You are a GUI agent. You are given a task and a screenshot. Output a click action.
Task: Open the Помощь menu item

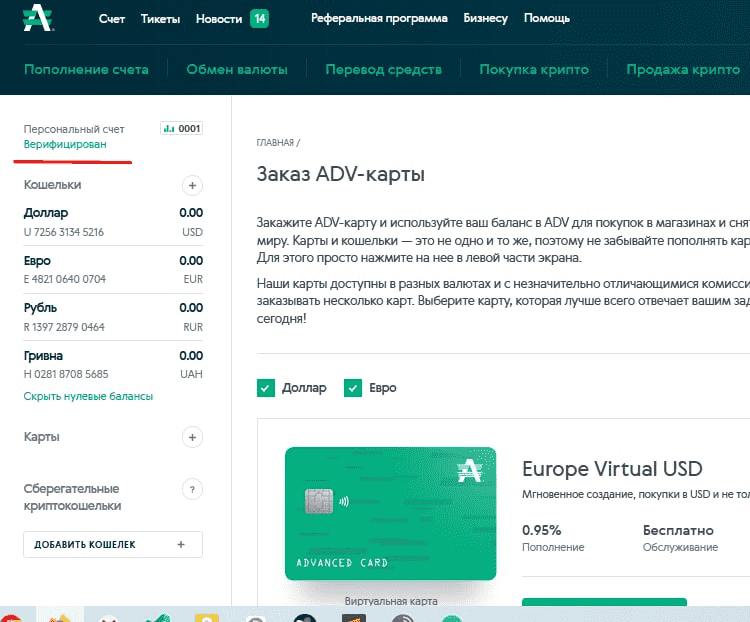[x=547, y=18]
